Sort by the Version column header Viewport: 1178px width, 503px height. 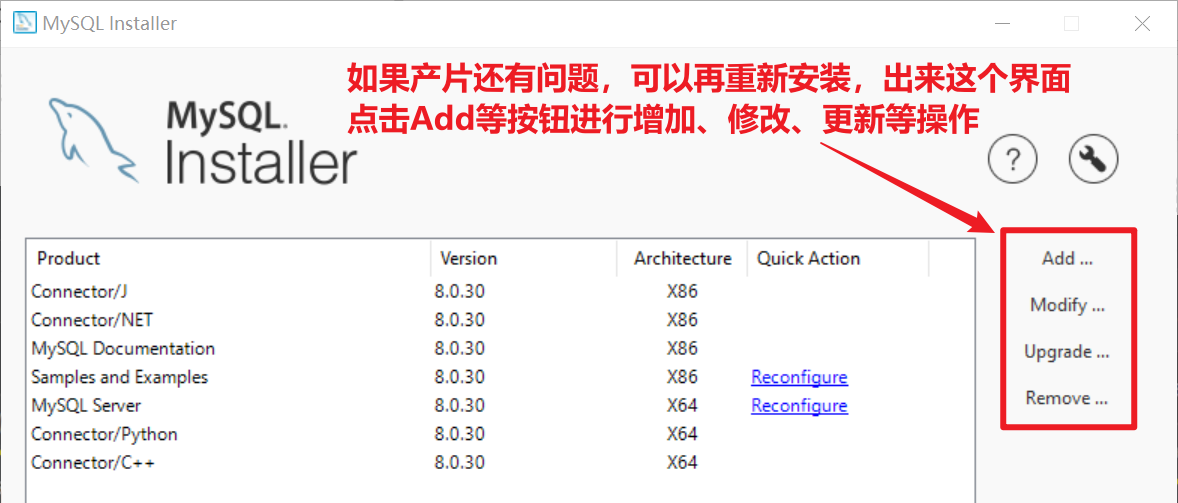coord(524,259)
